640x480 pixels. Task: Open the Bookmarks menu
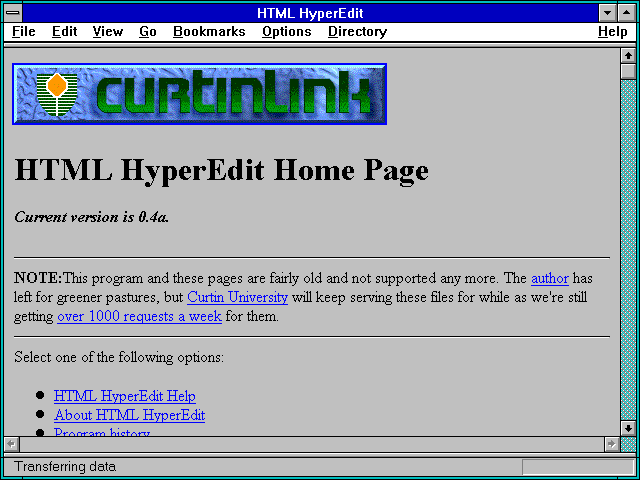click(209, 32)
